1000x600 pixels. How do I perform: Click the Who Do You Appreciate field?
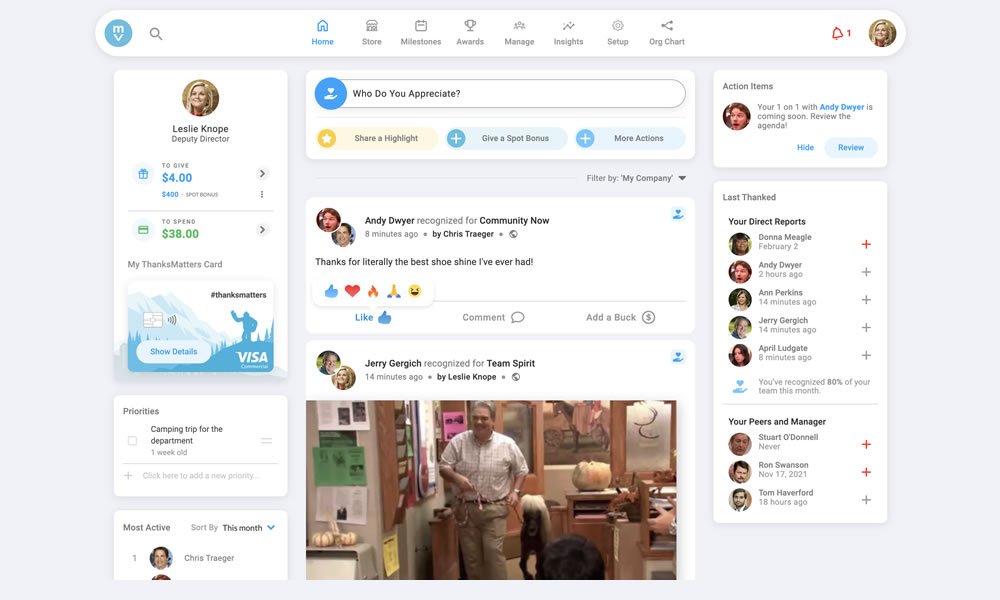tap(515, 94)
